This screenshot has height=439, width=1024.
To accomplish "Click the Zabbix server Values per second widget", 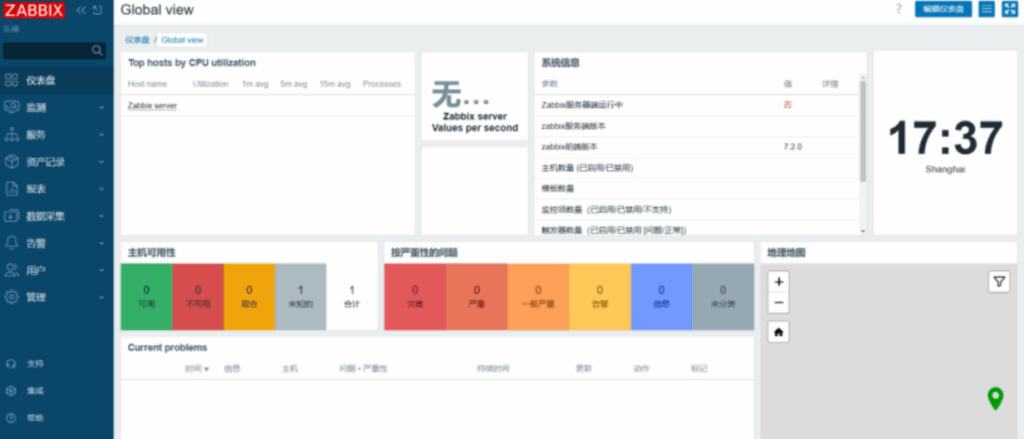I will click(475, 97).
